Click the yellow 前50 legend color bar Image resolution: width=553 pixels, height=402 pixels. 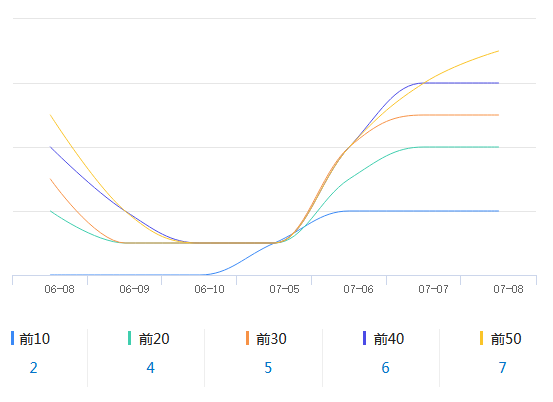point(482,338)
